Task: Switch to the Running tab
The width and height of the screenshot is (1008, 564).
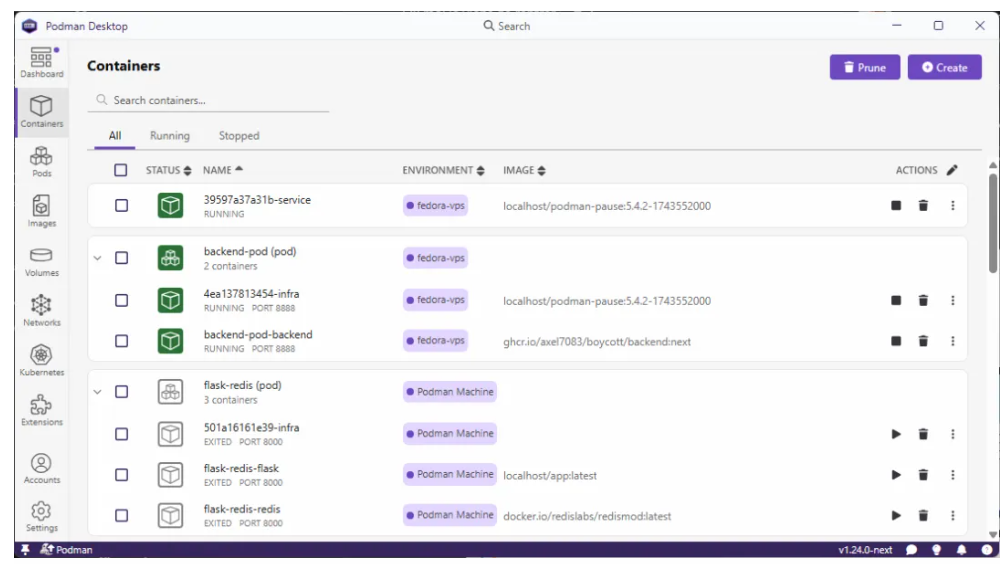Action: click(x=170, y=136)
